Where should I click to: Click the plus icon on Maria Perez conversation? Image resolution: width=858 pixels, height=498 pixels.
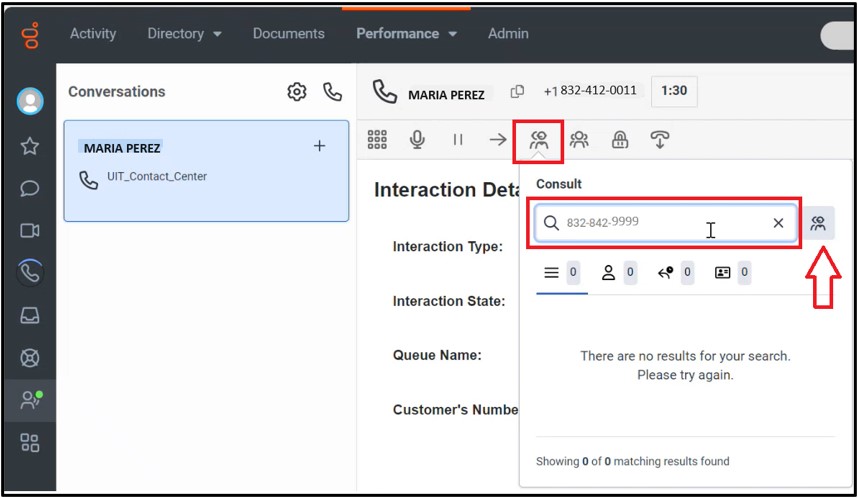320,146
